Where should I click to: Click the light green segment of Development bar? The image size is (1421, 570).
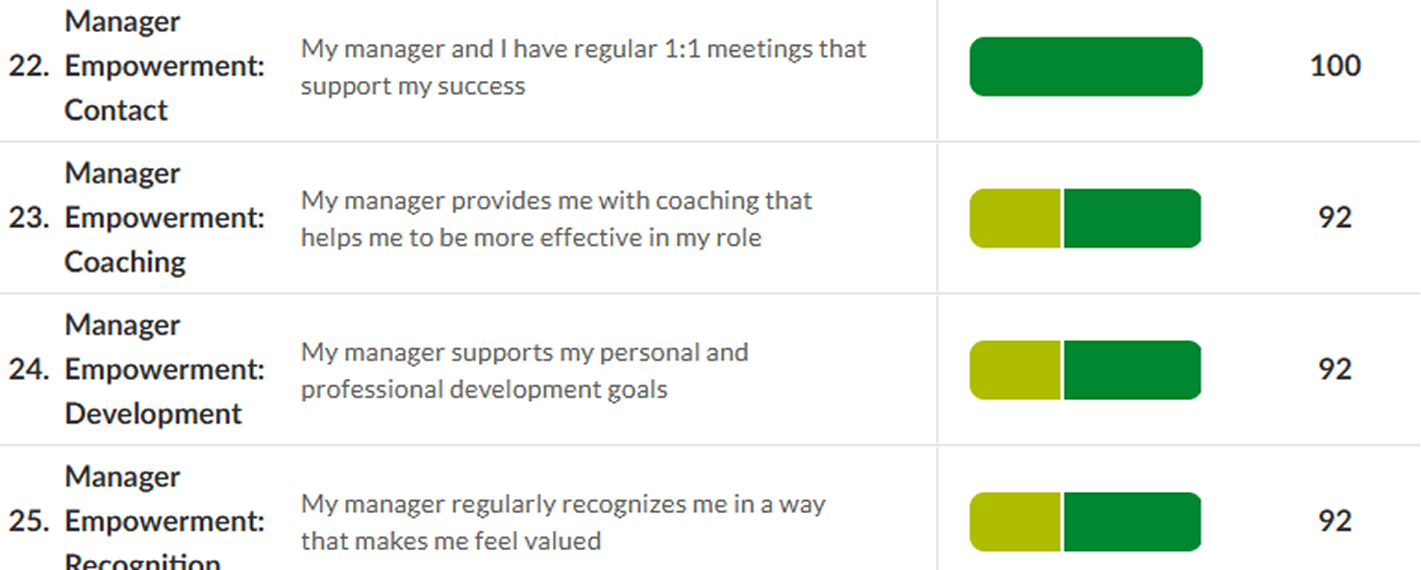tap(1015, 370)
